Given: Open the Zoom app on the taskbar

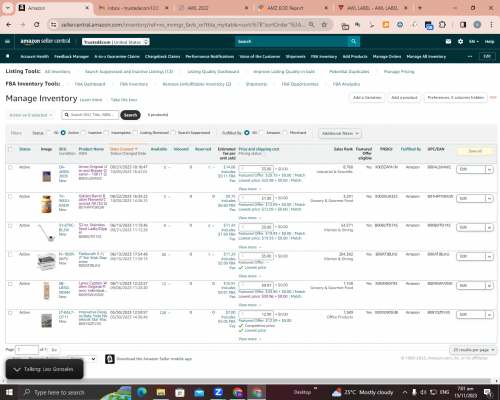Looking at the screenshot, I should point(218,392).
